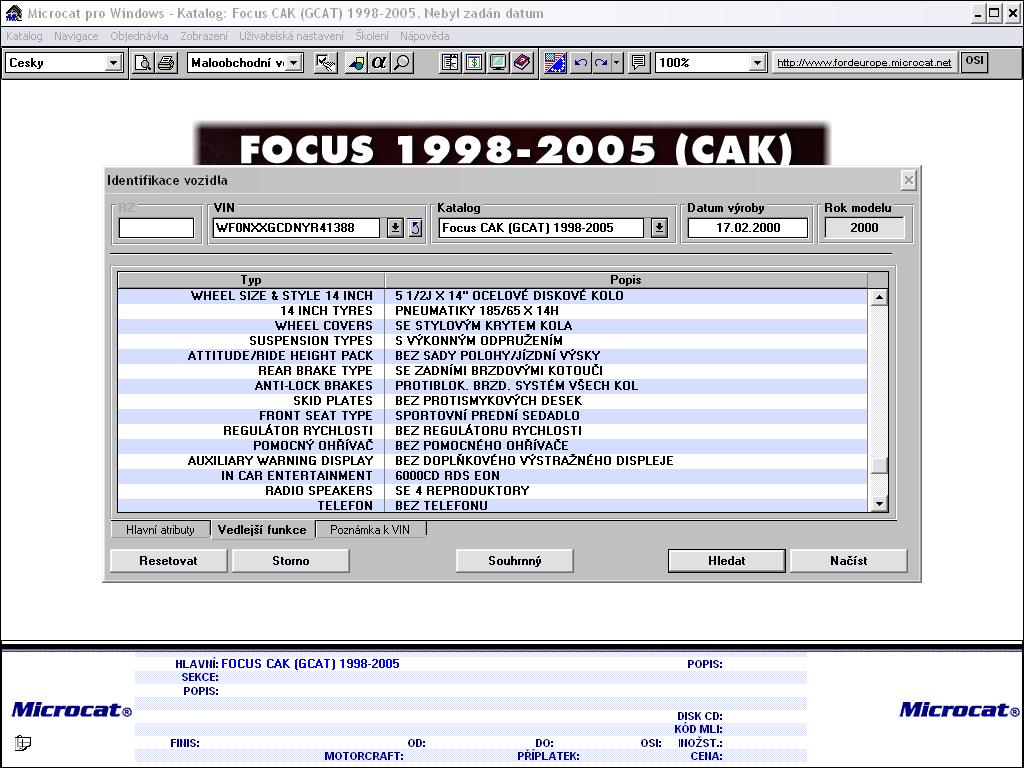
Task: Click the redo arrow icon
Action: (601, 63)
